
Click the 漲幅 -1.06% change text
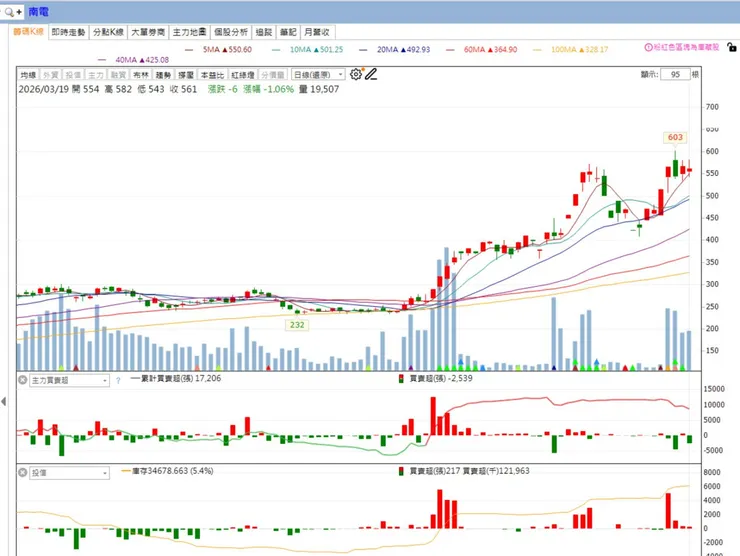coord(269,89)
